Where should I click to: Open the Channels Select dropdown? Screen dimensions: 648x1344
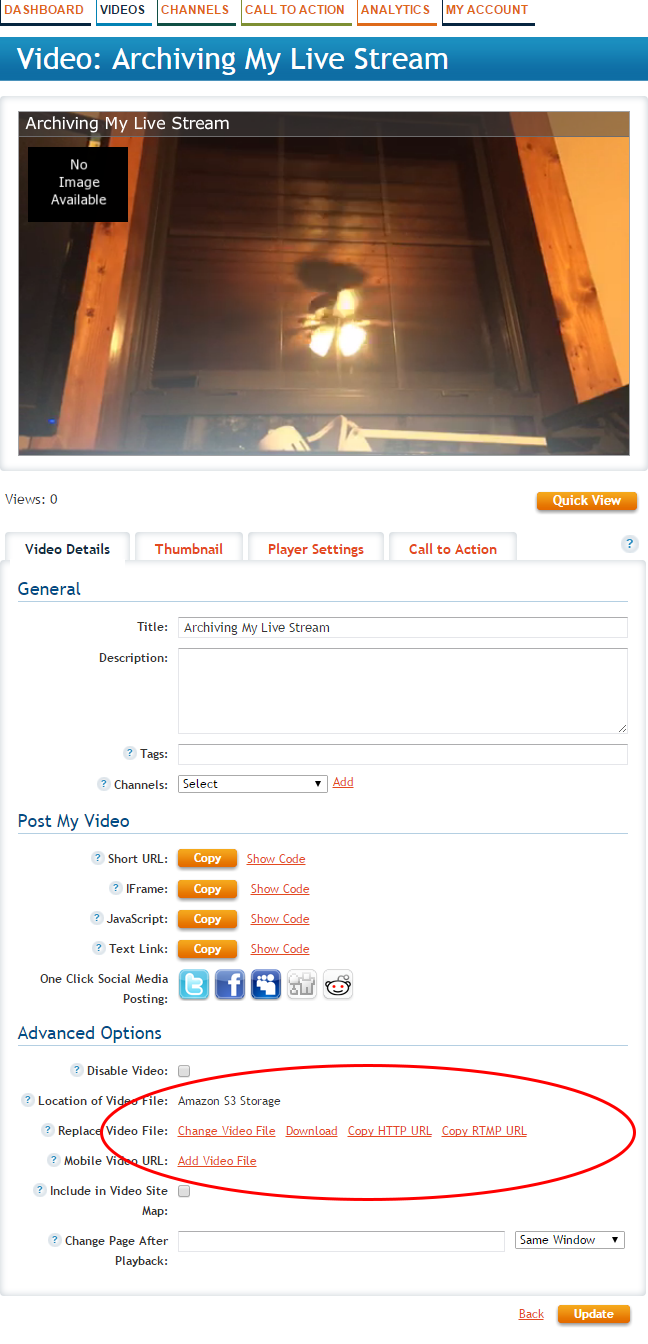[x=252, y=784]
